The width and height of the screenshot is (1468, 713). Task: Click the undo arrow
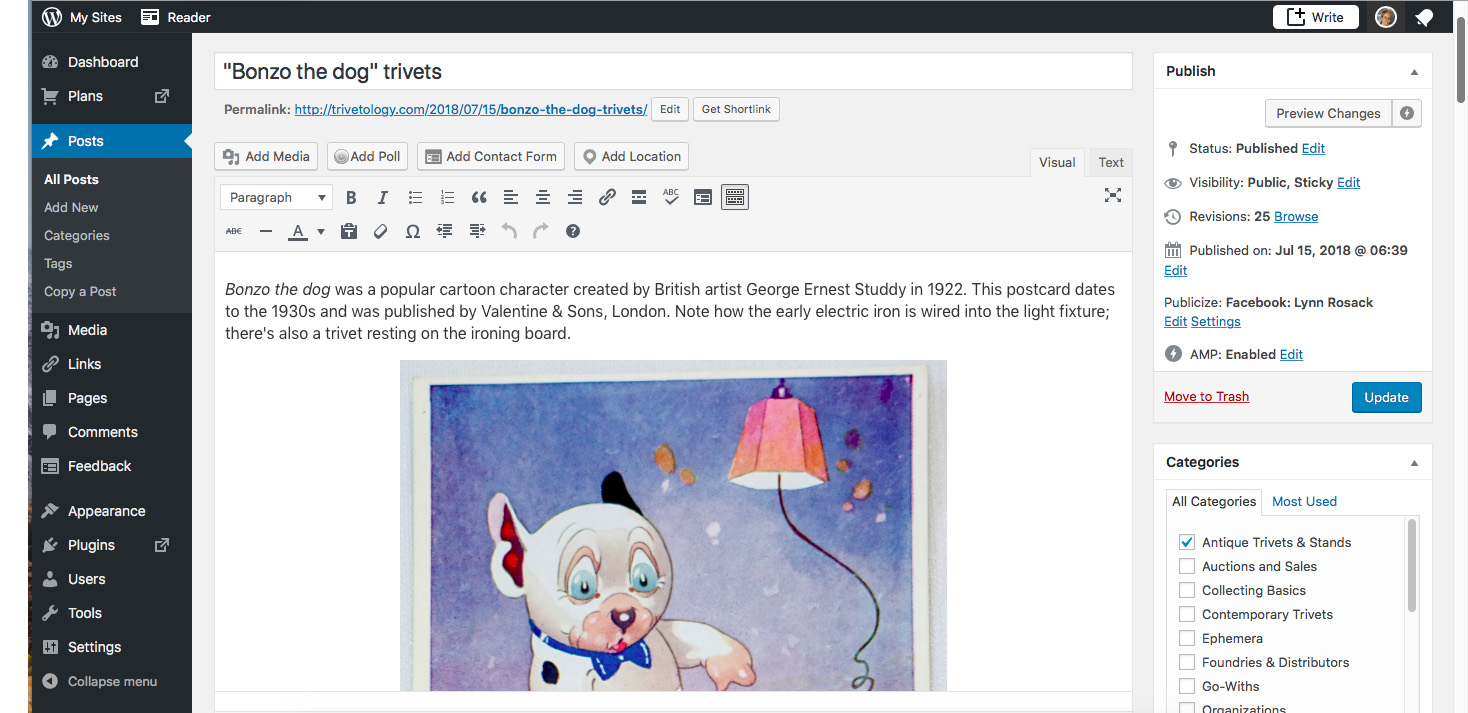point(509,232)
